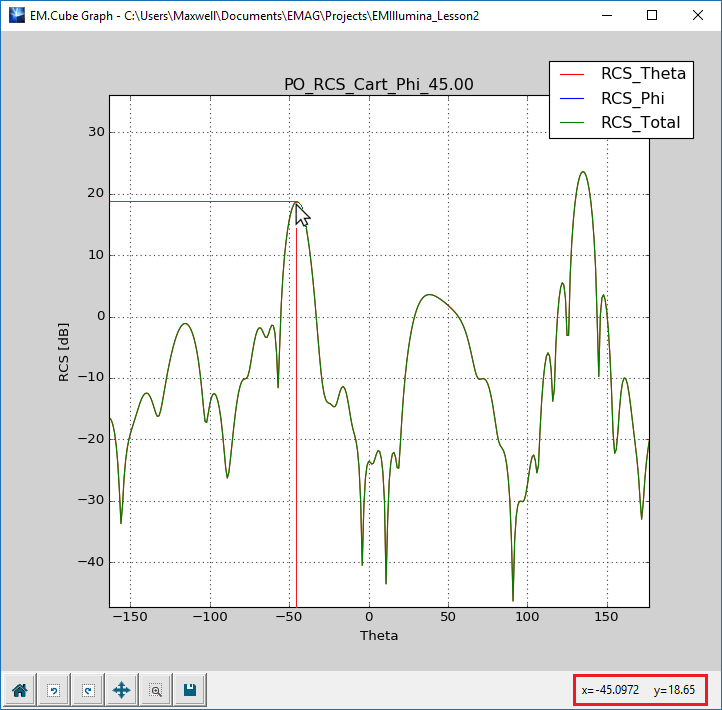The image size is (722, 710).
Task: Click the red vertical marker line
Action: coord(296,450)
